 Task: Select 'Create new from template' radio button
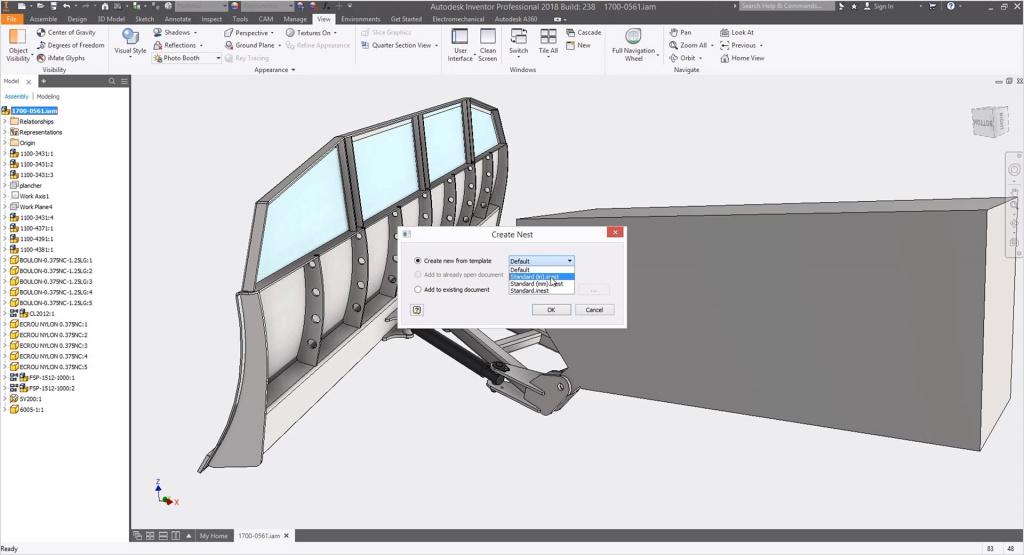418,261
